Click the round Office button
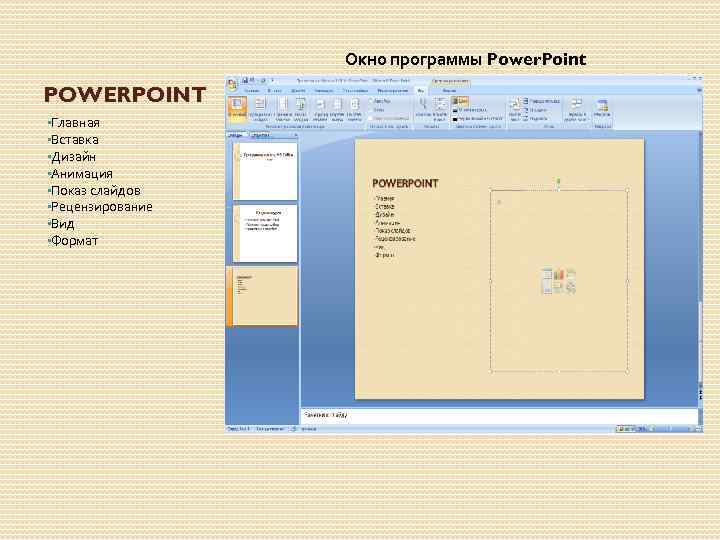 click(x=232, y=85)
